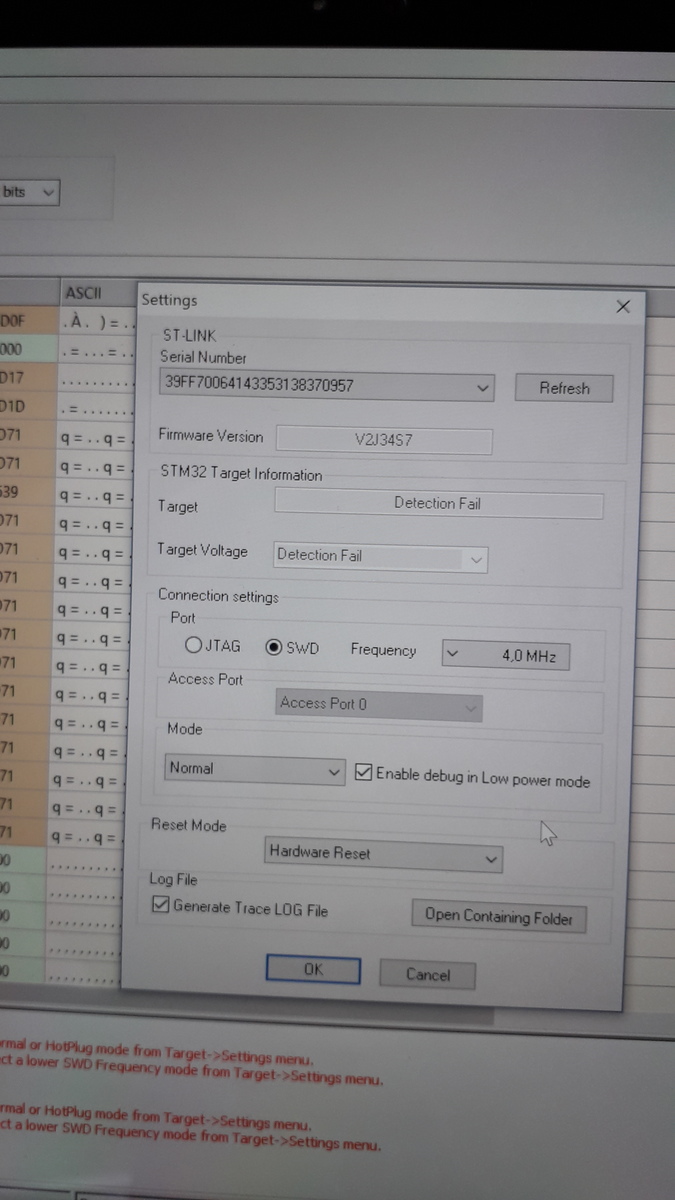Click the ASCII cell '.À. )=..'
The width and height of the screenshot is (675, 1200).
[x=96, y=322]
